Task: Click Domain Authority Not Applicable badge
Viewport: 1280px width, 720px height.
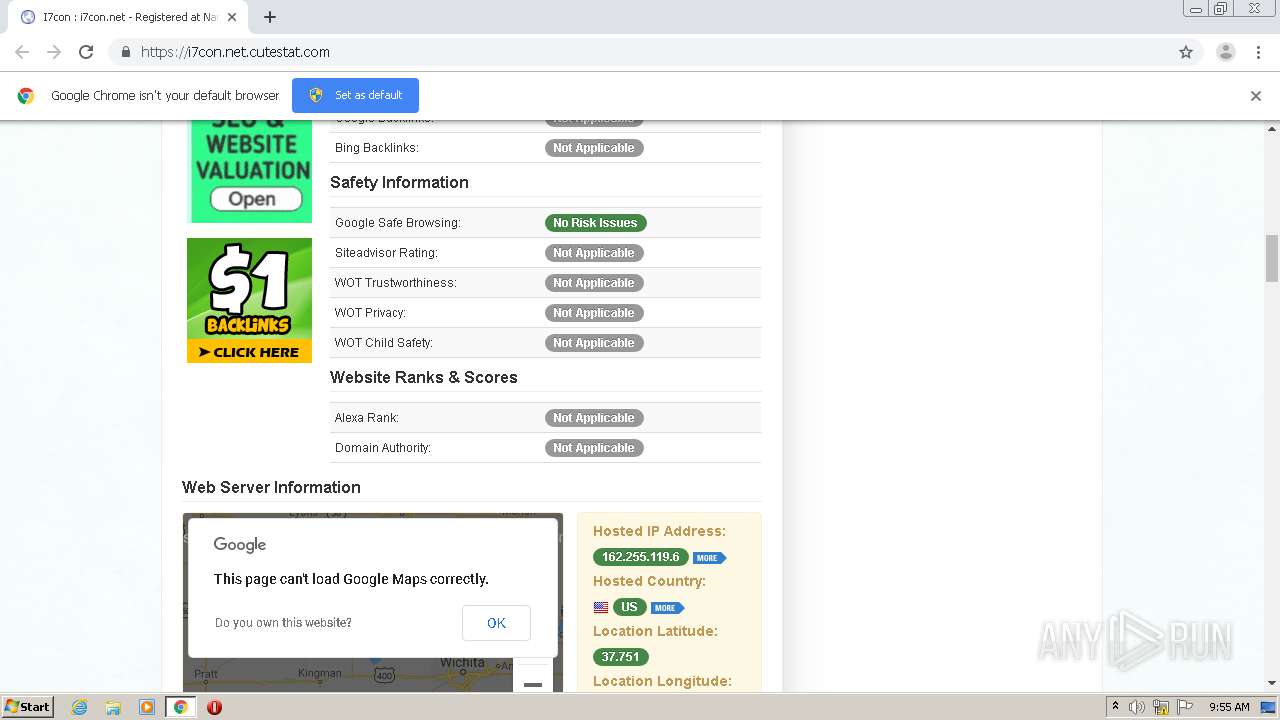Action: [594, 448]
